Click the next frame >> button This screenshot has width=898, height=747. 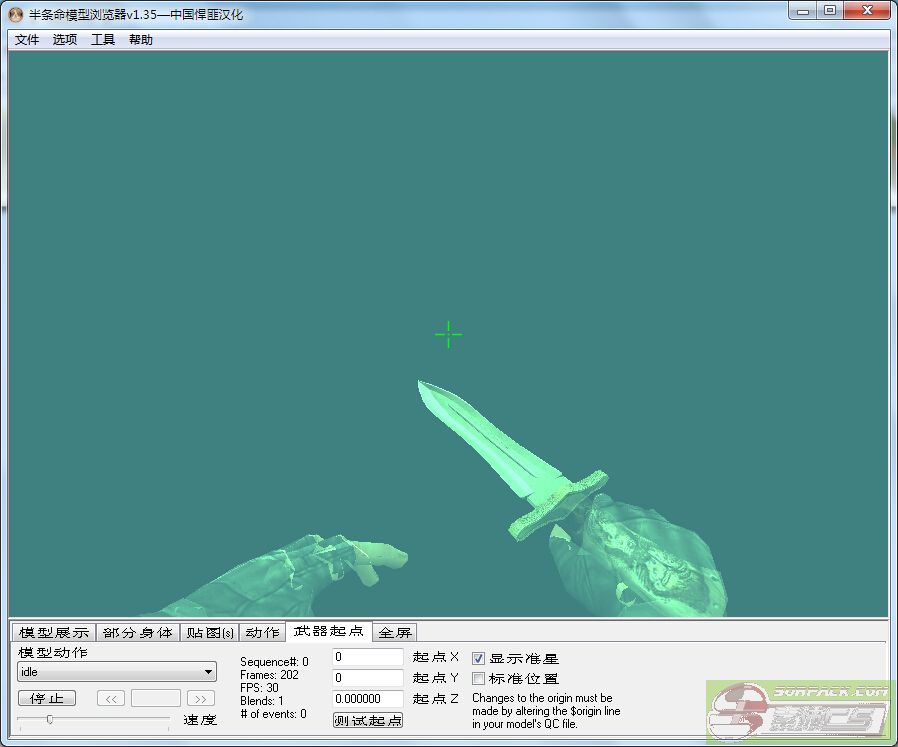point(201,699)
